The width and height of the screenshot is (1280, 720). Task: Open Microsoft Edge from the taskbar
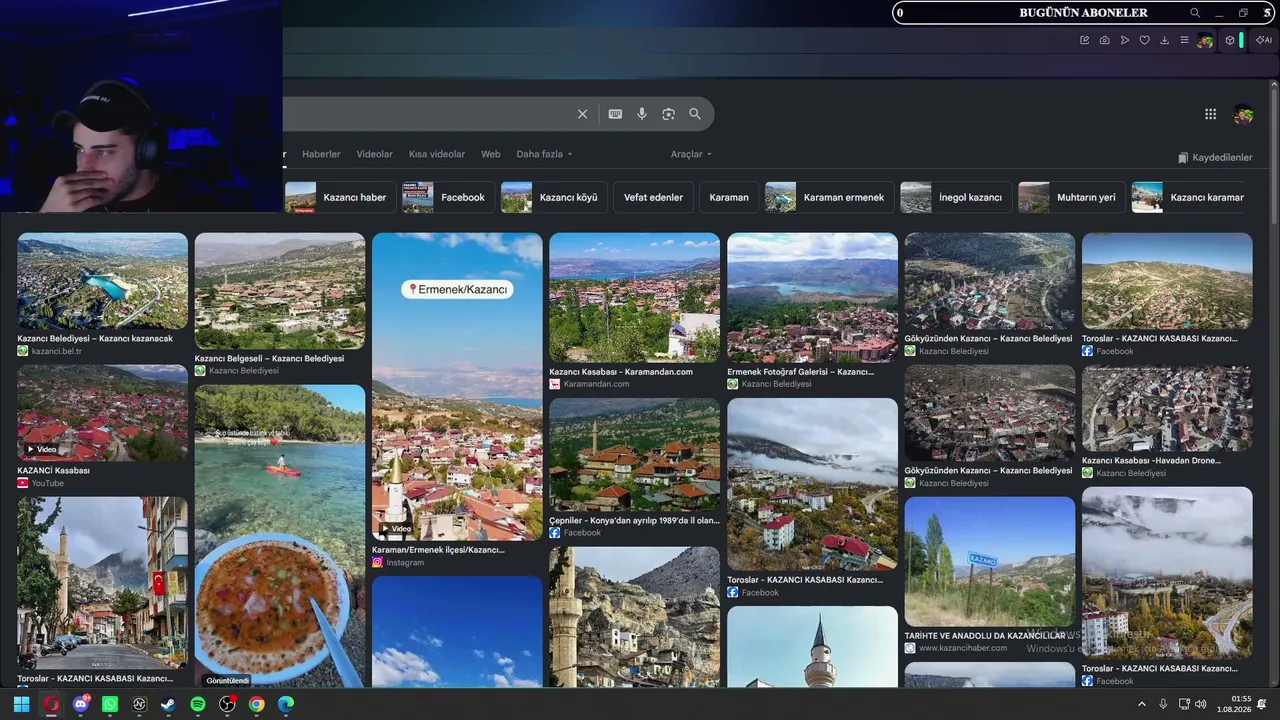coord(286,704)
